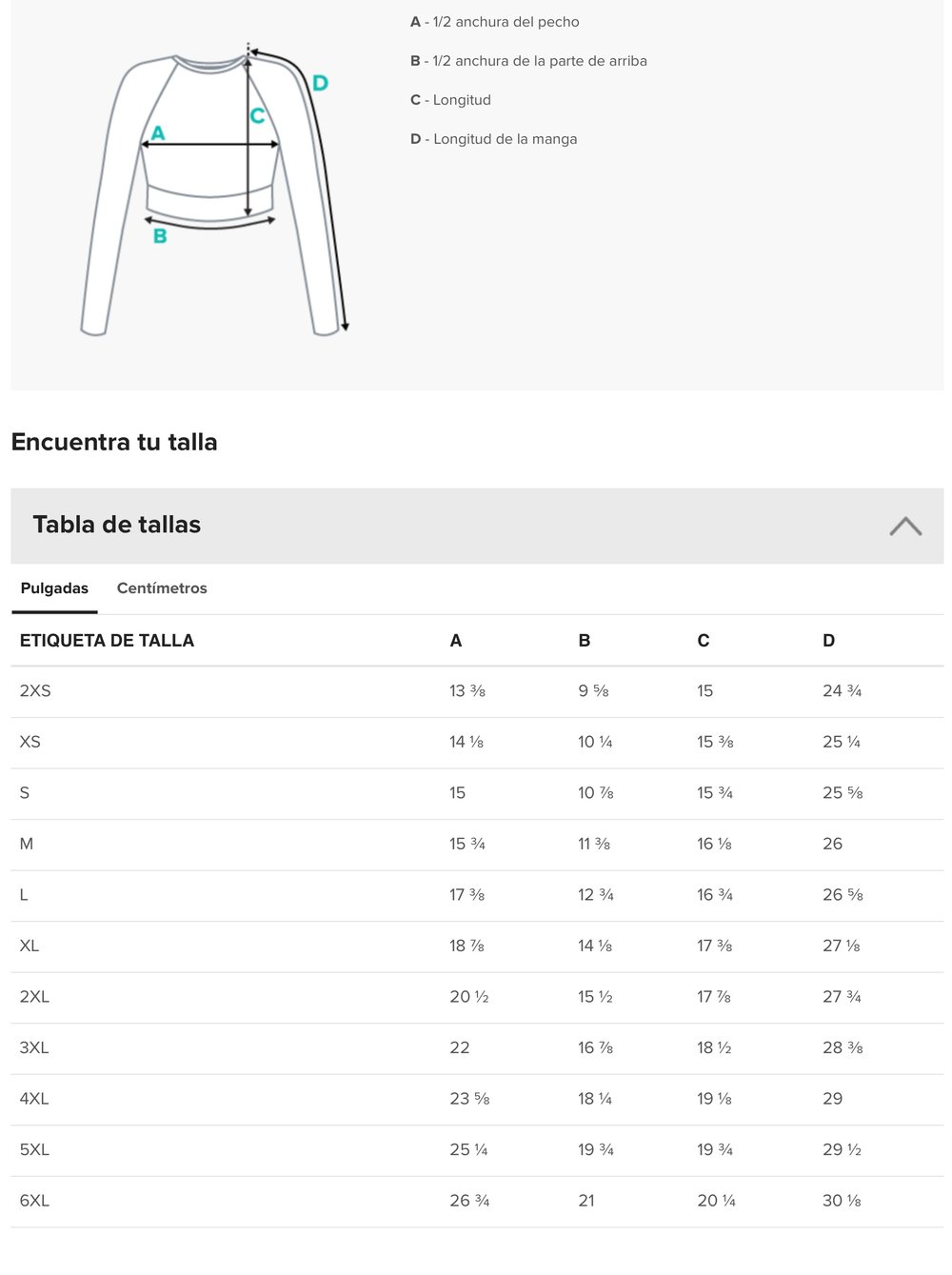Click legend text Longitud de la manga
Screen dimensions: 952x1275
(x=505, y=139)
